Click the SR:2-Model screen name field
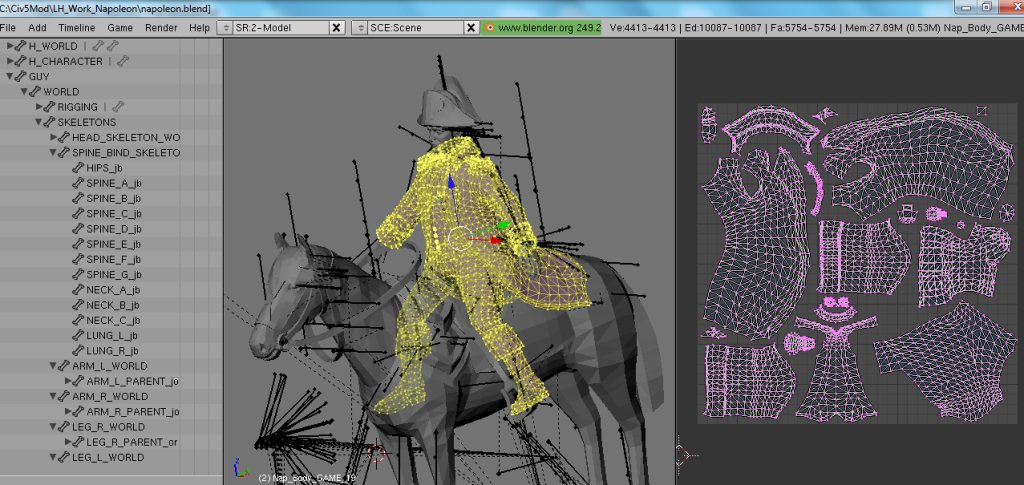Image resolution: width=1024 pixels, height=485 pixels. [281, 27]
